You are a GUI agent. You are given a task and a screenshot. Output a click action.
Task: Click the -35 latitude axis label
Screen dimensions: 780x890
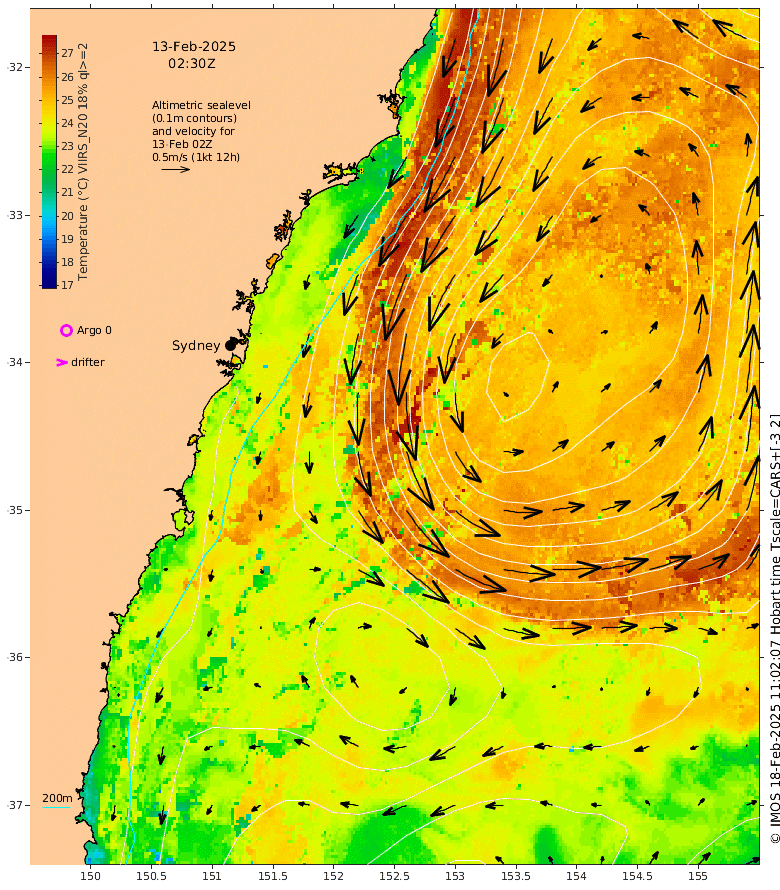tap(15, 510)
